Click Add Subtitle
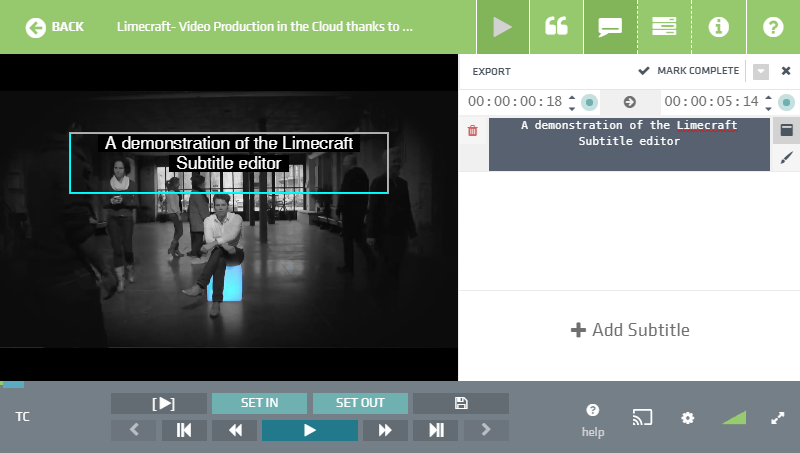This screenshot has width=800, height=453. [x=630, y=330]
